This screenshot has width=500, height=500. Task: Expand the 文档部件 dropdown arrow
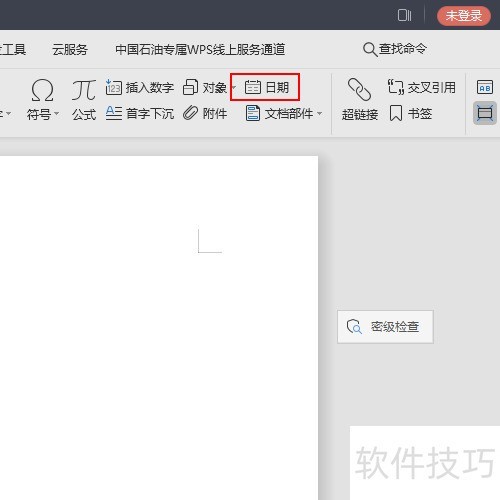coord(319,114)
